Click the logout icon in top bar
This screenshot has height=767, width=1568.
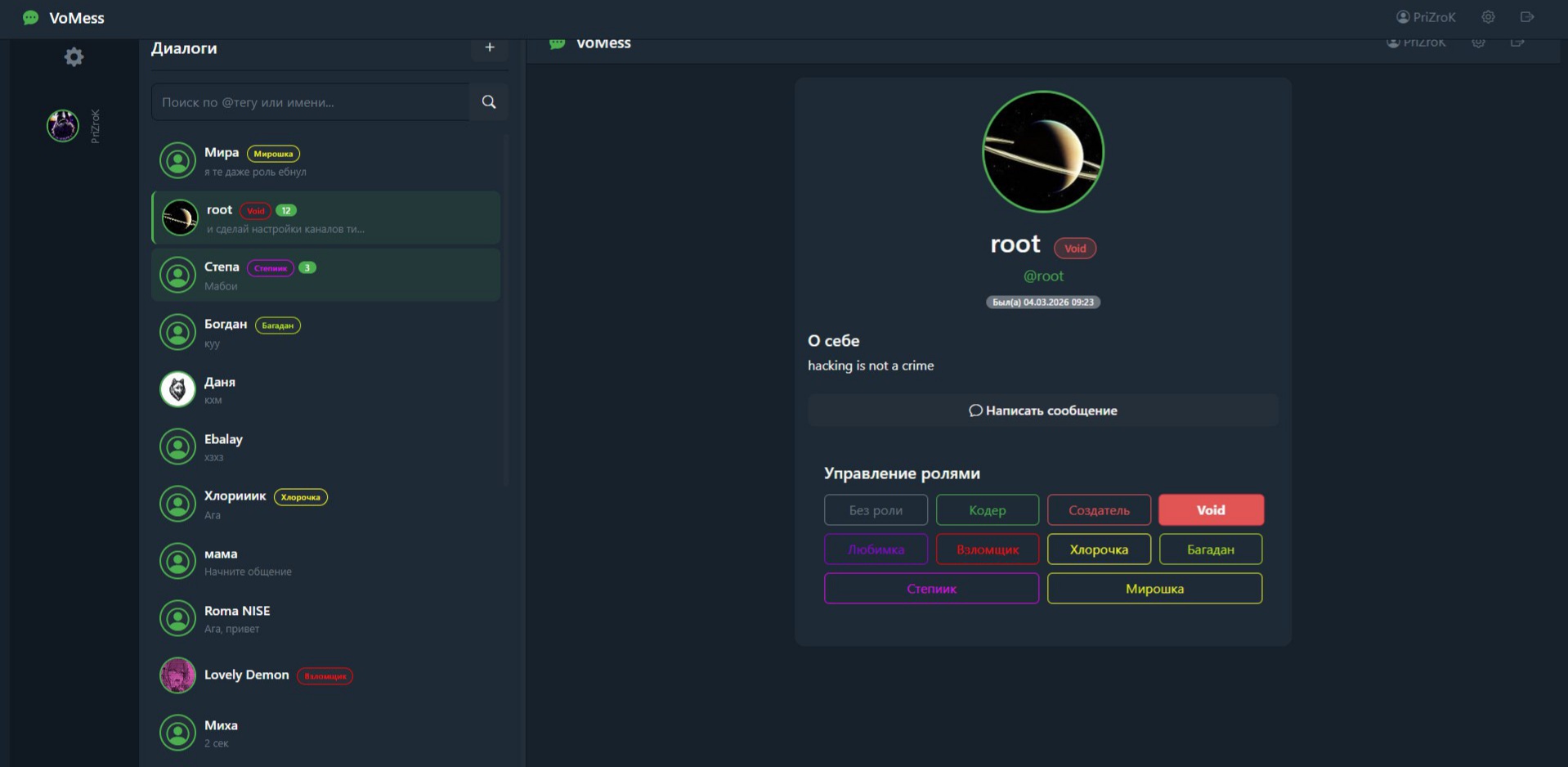[1526, 17]
